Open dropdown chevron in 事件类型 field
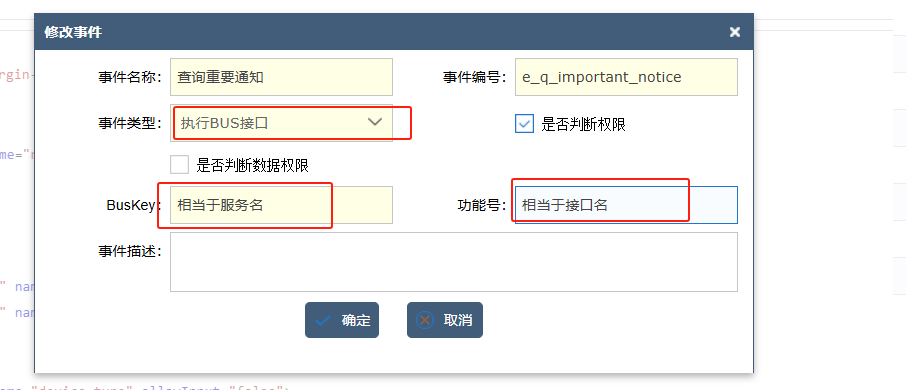Viewport: 906px width, 390px height. 376,122
